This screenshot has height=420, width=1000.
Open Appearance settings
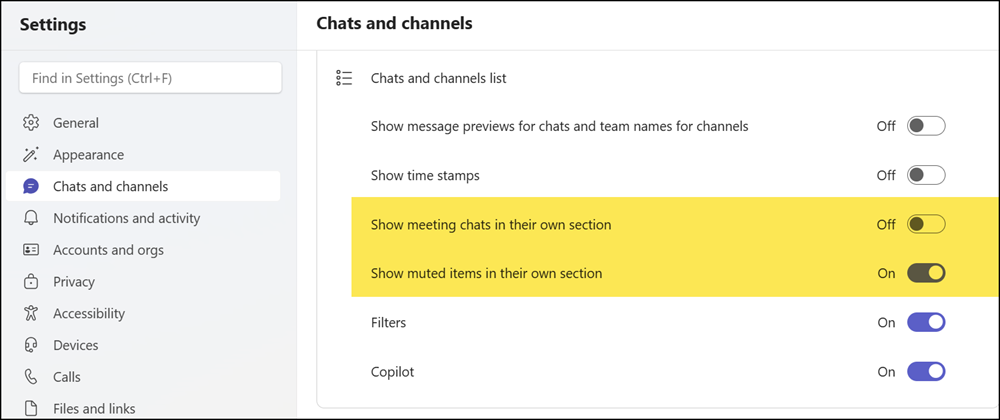143,154
